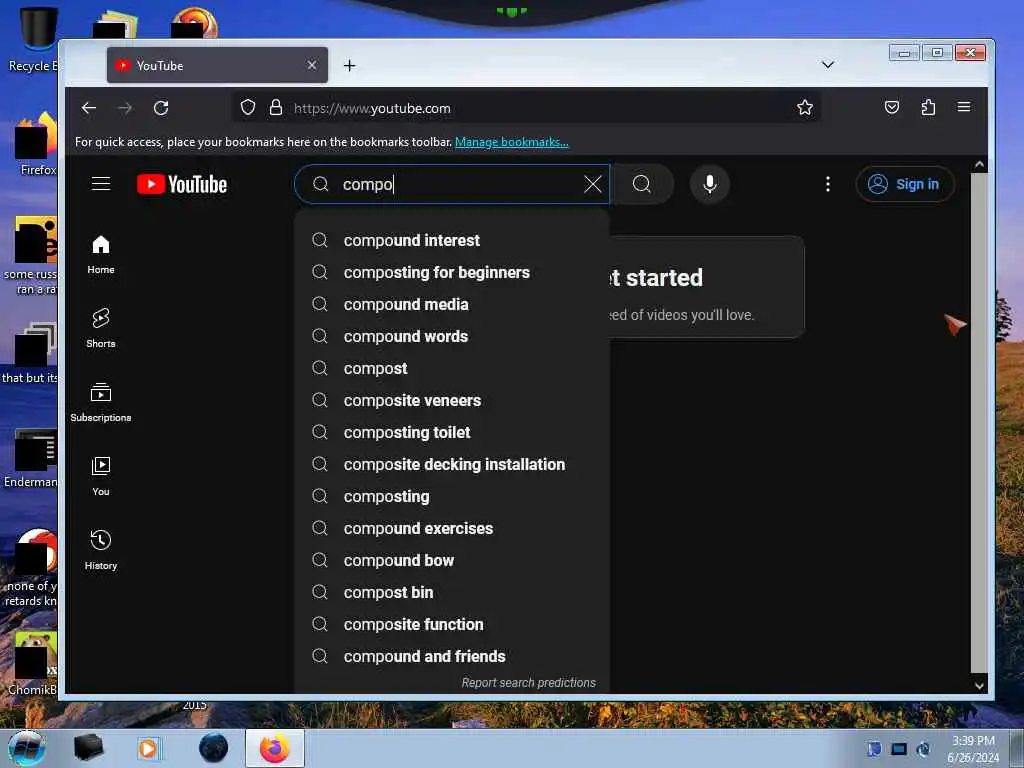
Task: Select the YouTube browser tab
Action: [217, 65]
